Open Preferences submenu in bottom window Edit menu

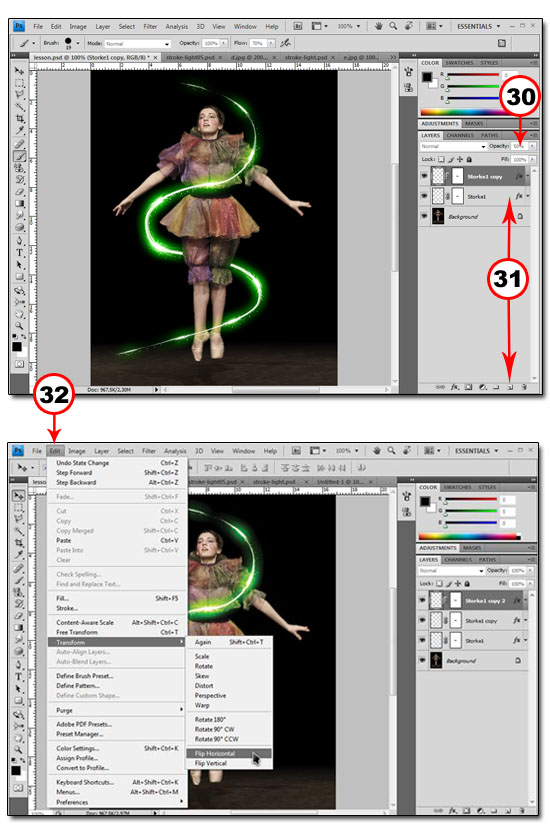tap(120, 802)
